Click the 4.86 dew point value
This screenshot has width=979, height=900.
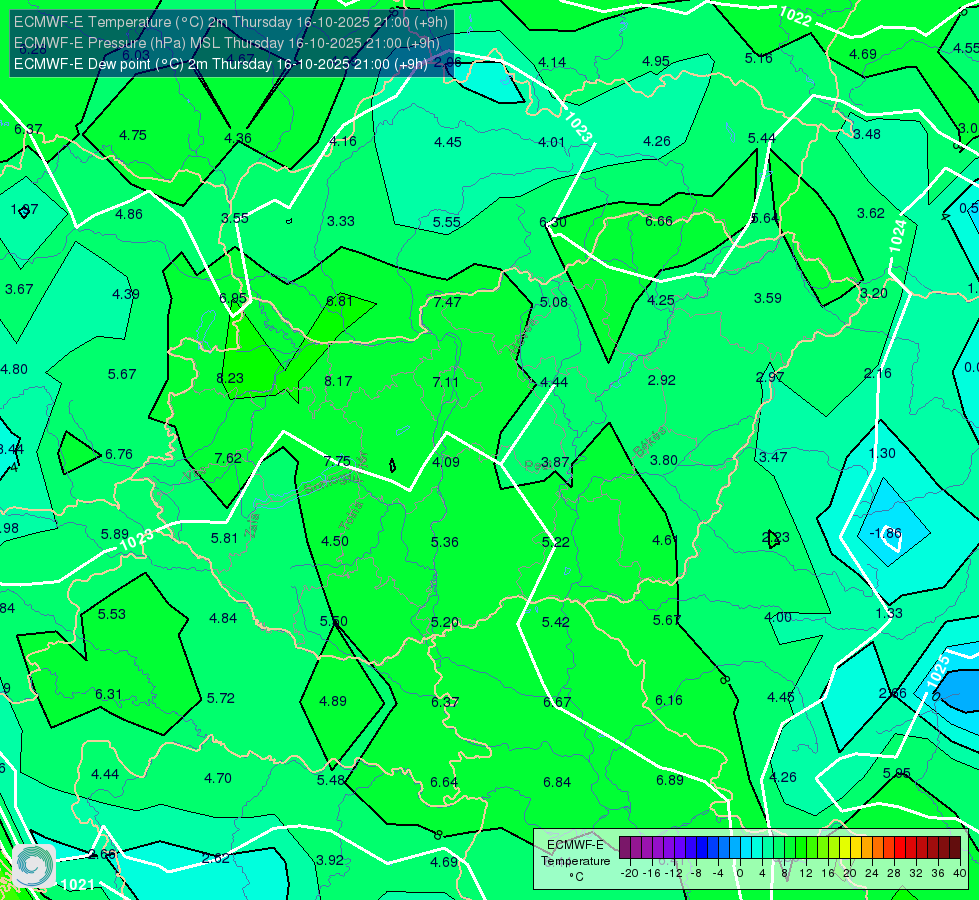129,214
